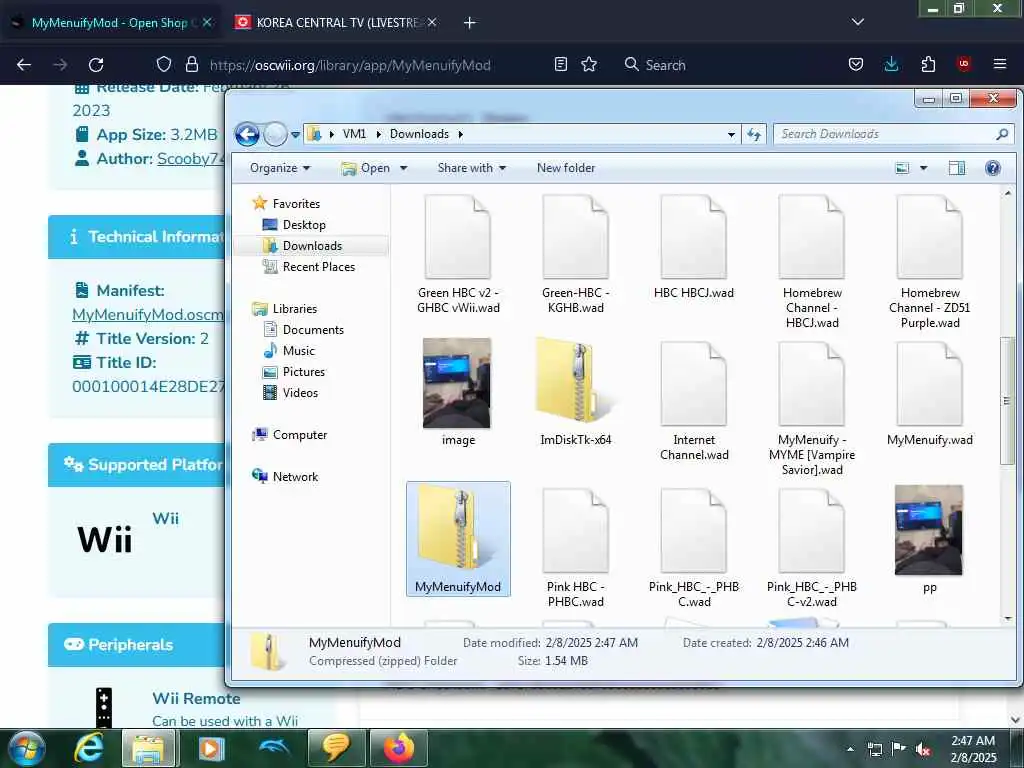This screenshot has width=1024, height=768.
Task: Open the Share with menu
Action: pyautogui.click(x=472, y=168)
